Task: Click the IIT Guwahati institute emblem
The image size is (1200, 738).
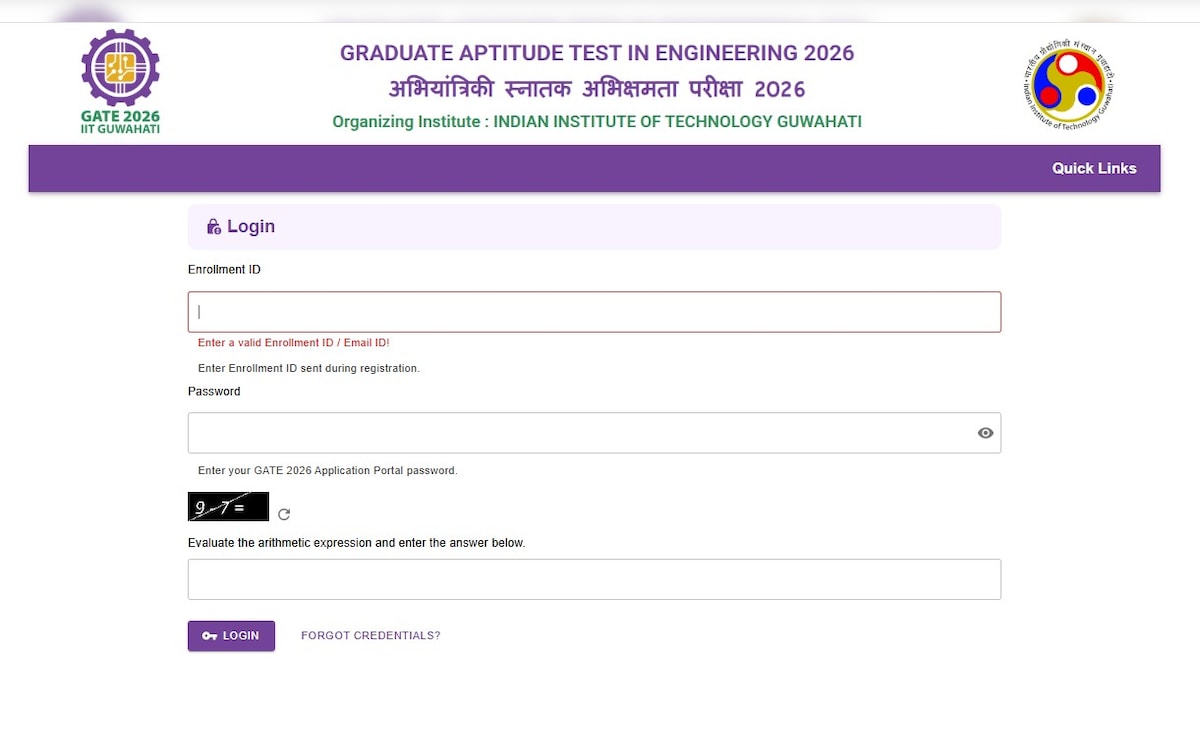Action: 1069,86
